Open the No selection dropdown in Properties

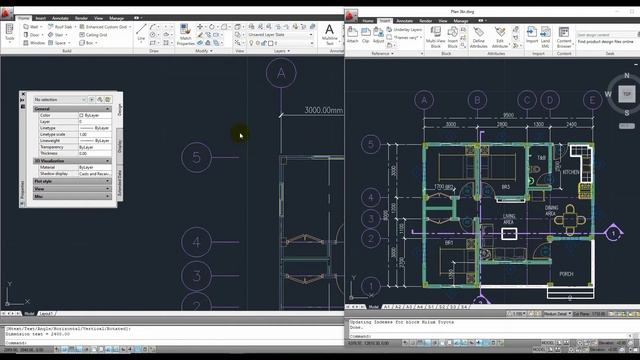point(60,100)
